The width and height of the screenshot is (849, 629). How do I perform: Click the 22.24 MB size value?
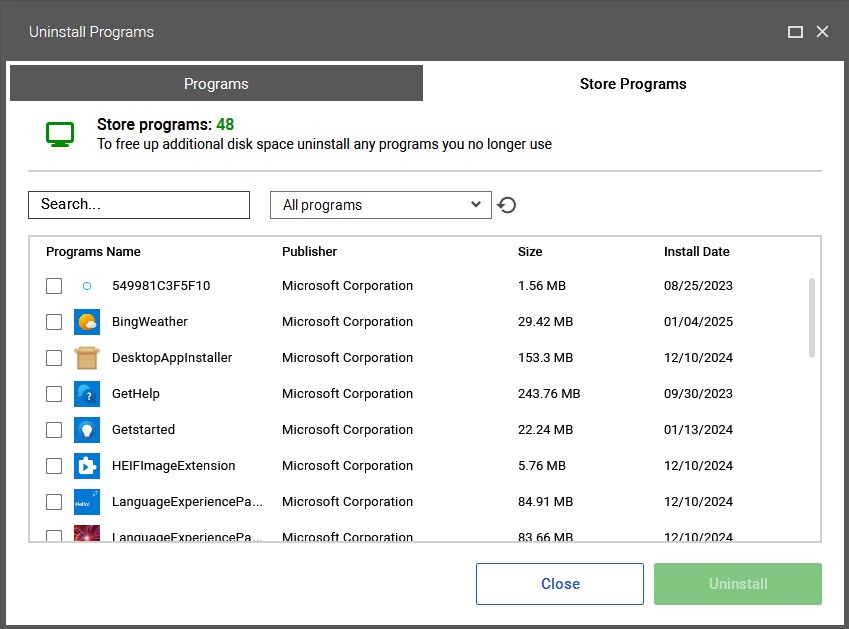(545, 430)
